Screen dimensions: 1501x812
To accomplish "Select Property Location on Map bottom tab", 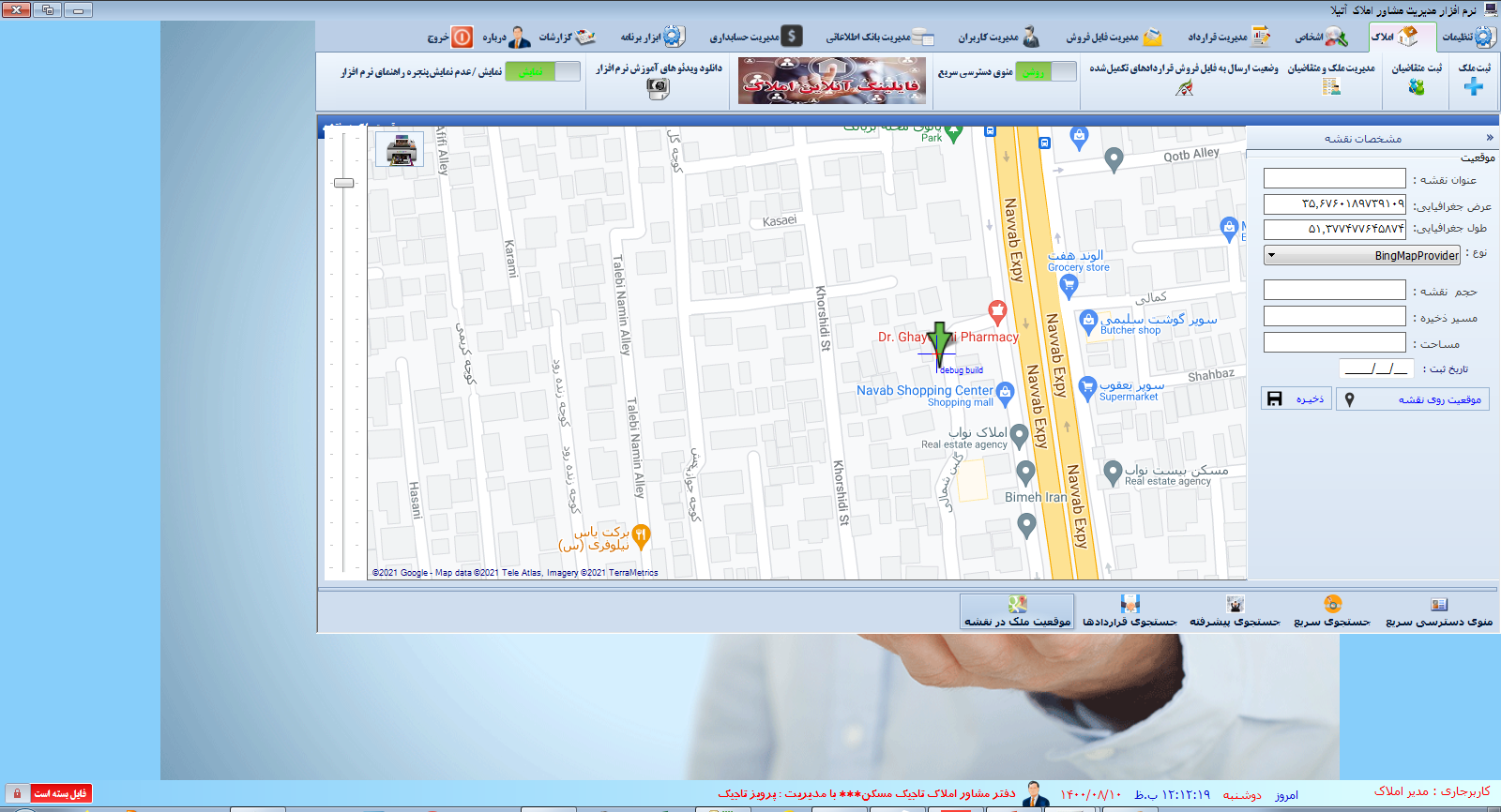I will 1018,611.
